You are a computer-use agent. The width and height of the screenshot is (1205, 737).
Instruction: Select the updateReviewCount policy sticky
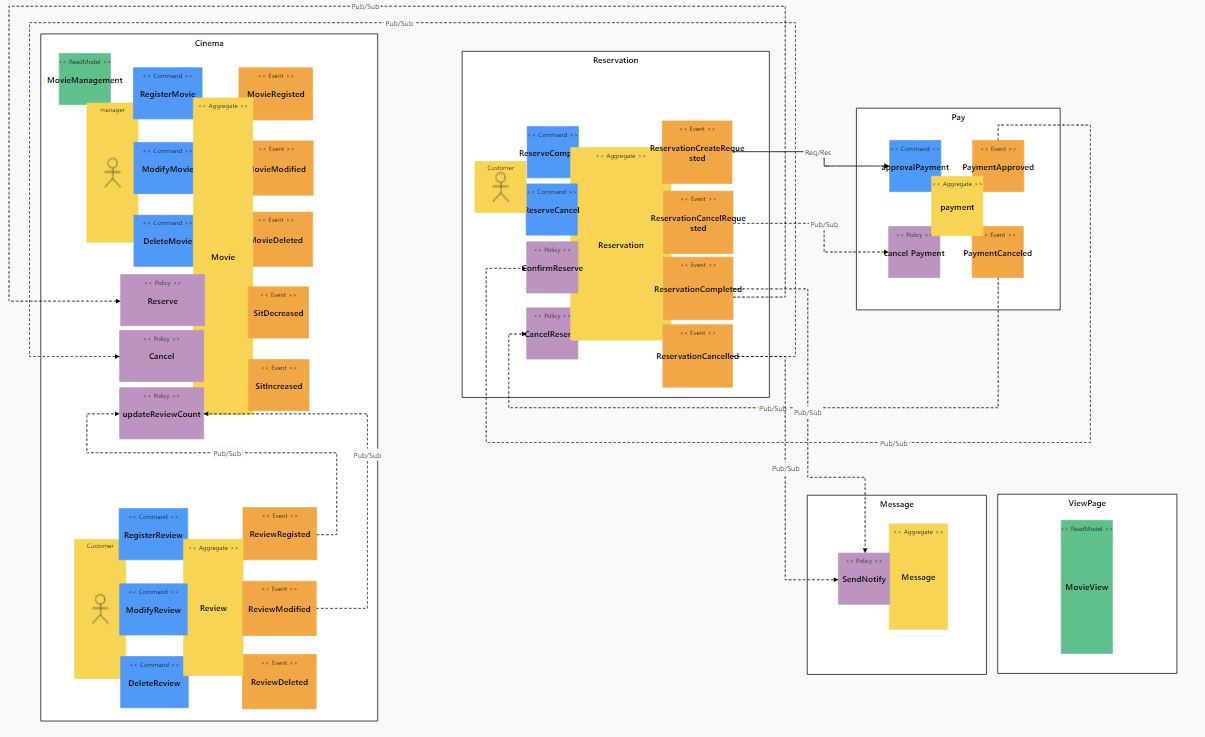(x=162, y=413)
